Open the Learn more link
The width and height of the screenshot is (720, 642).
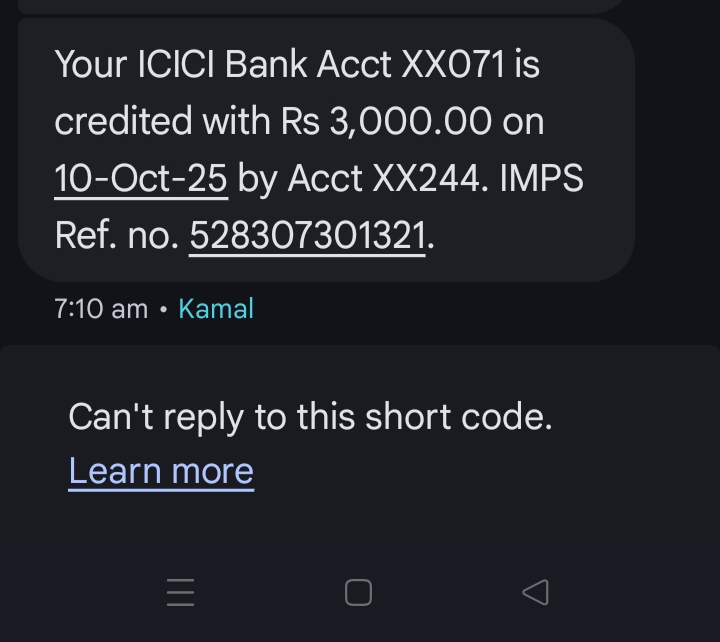[161, 470]
